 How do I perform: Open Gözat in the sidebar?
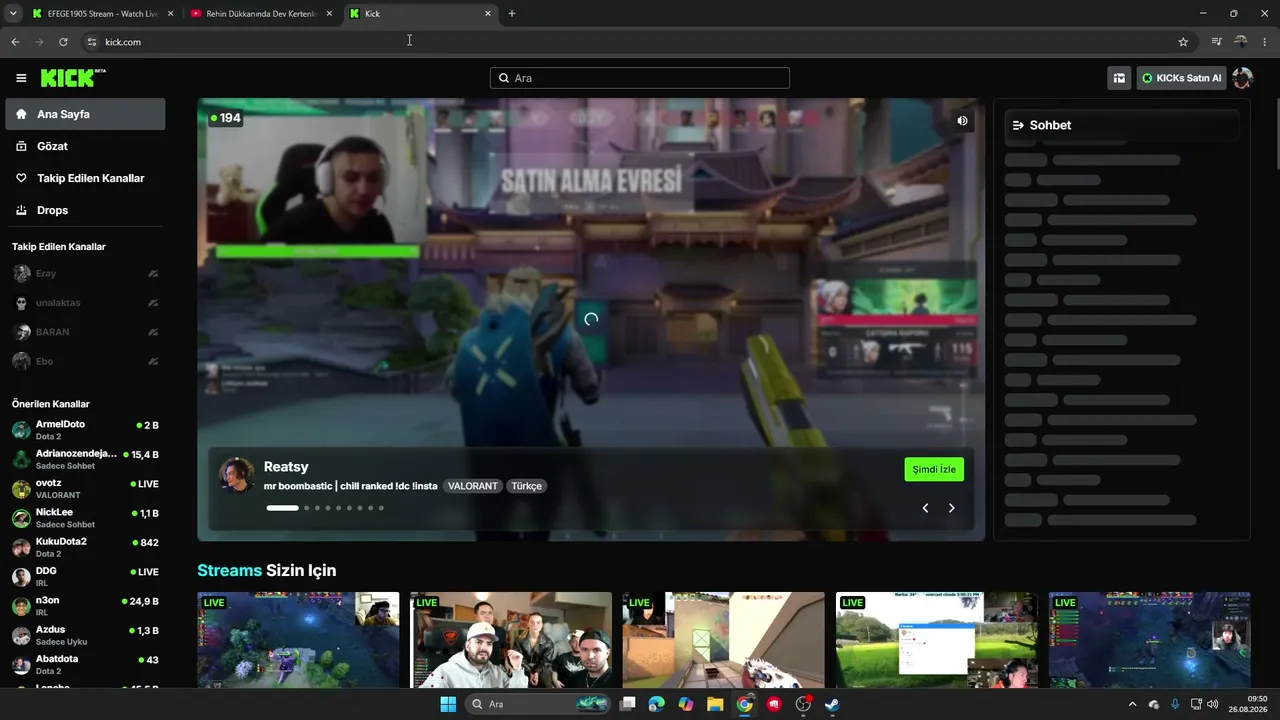tap(85, 146)
